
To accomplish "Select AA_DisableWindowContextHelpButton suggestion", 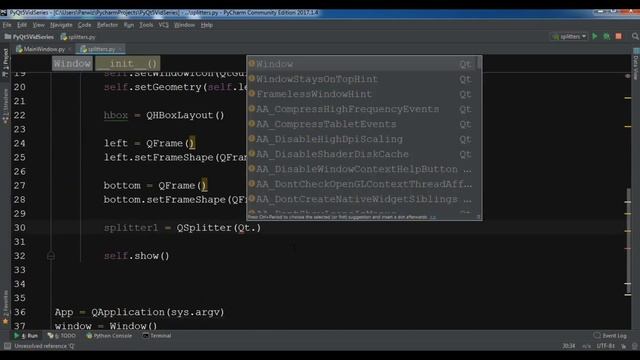I will tap(362, 169).
